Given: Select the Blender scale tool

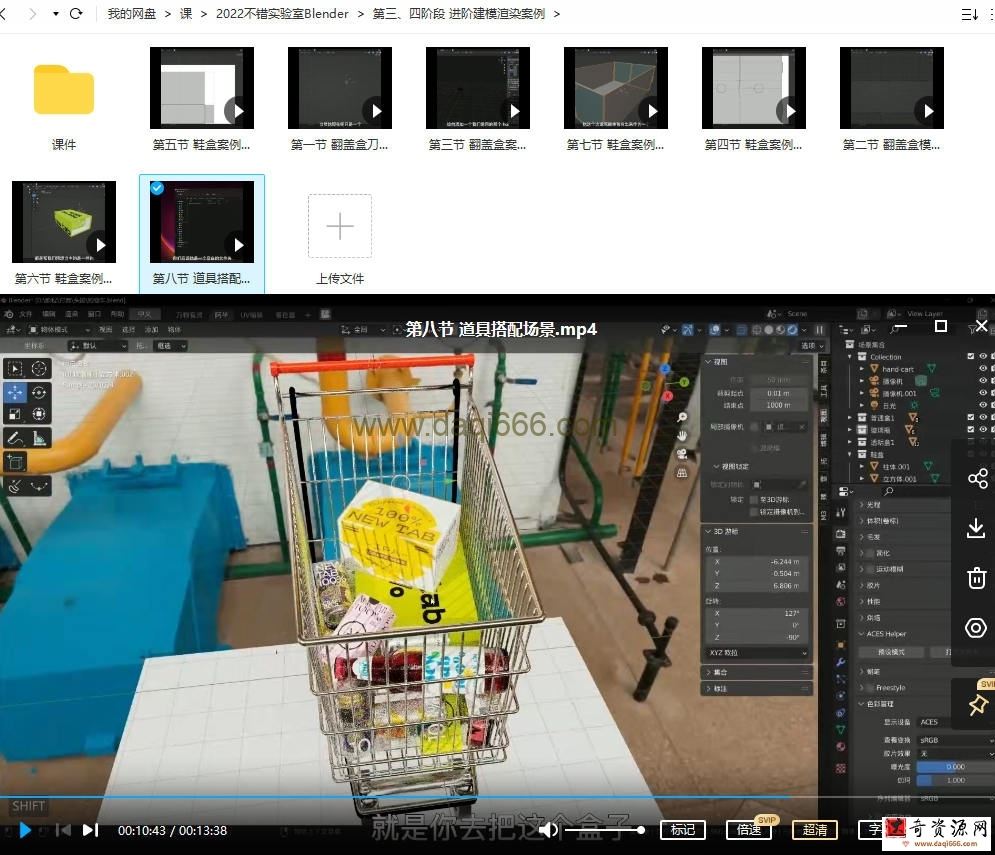Looking at the screenshot, I should [x=15, y=414].
